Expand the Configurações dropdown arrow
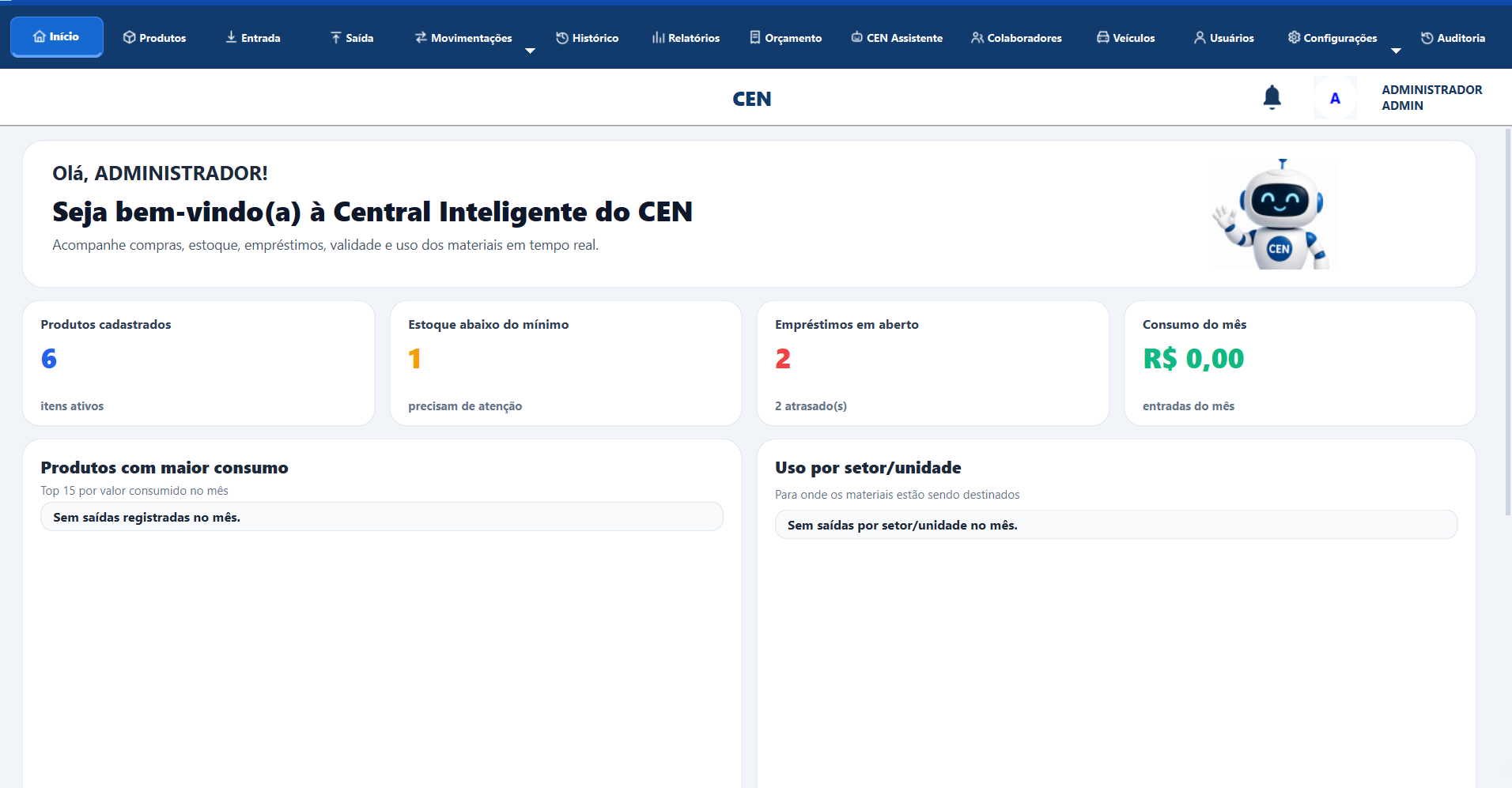The width and height of the screenshot is (1512, 788). (x=1396, y=51)
